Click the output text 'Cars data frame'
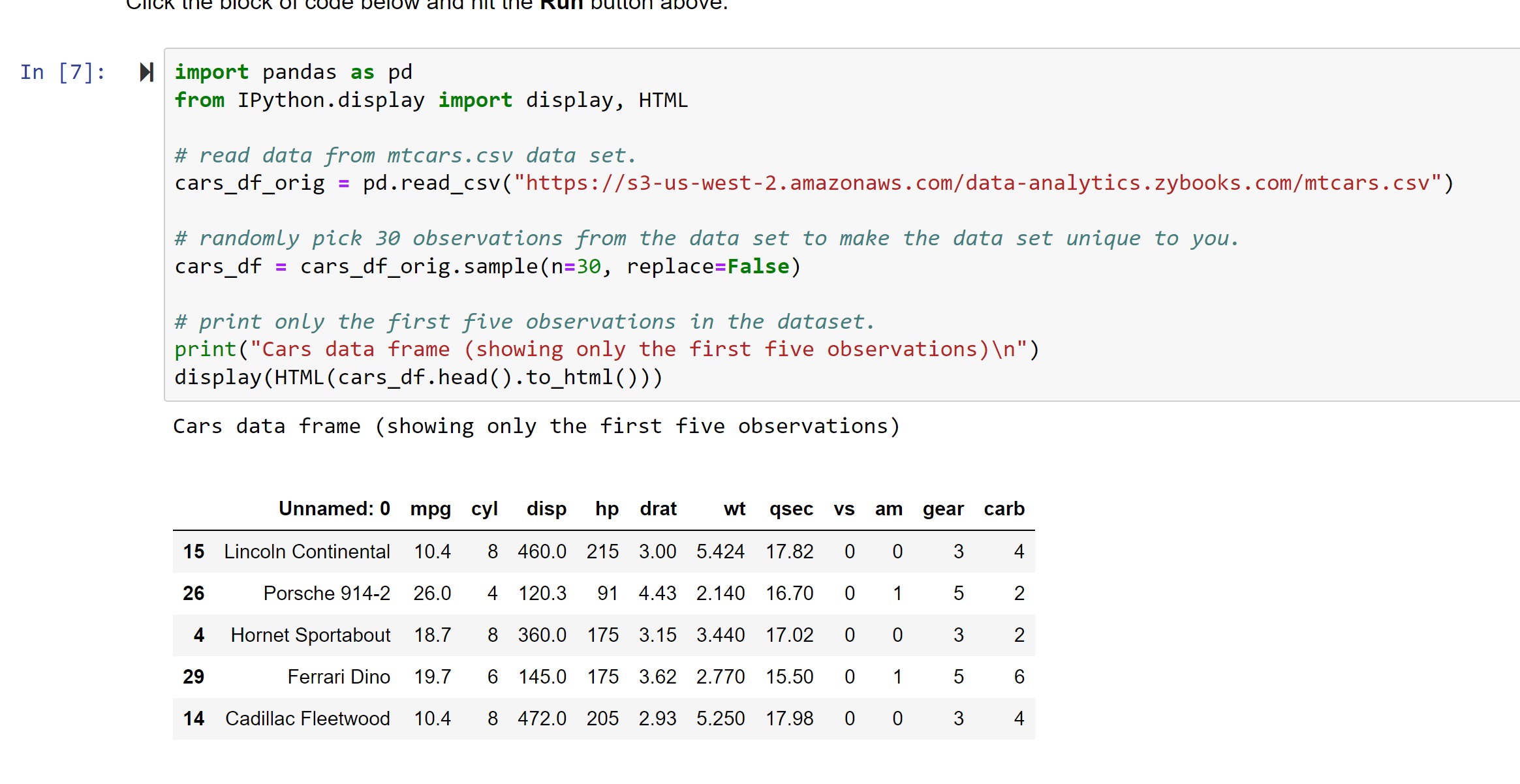This screenshot has height=784, width=1520. pos(266,427)
